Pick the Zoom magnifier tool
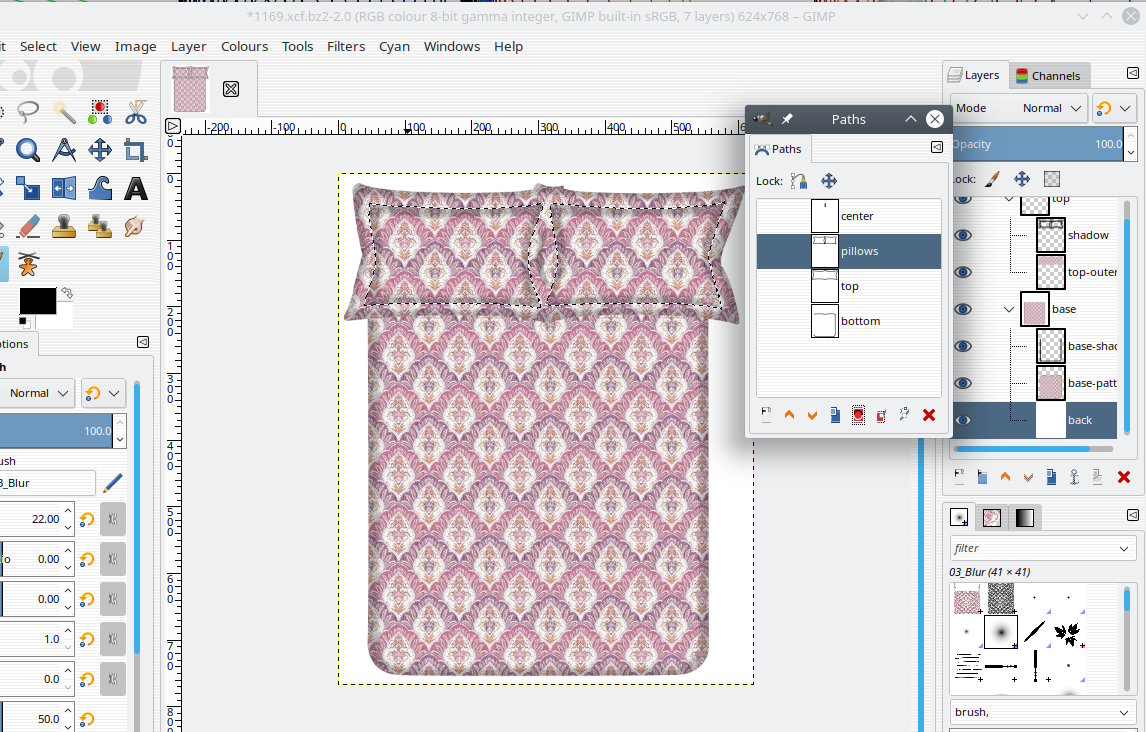The height and width of the screenshot is (732, 1146). 28,151
